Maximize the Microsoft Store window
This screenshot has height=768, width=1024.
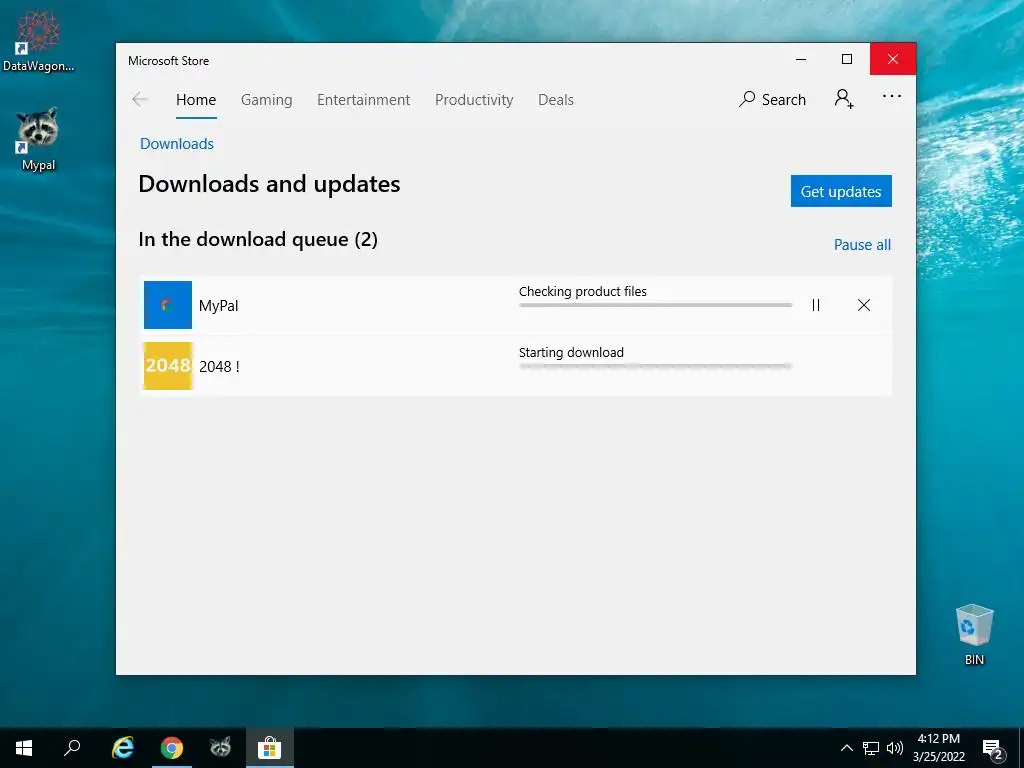pyautogui.click(x=847, y=59)
